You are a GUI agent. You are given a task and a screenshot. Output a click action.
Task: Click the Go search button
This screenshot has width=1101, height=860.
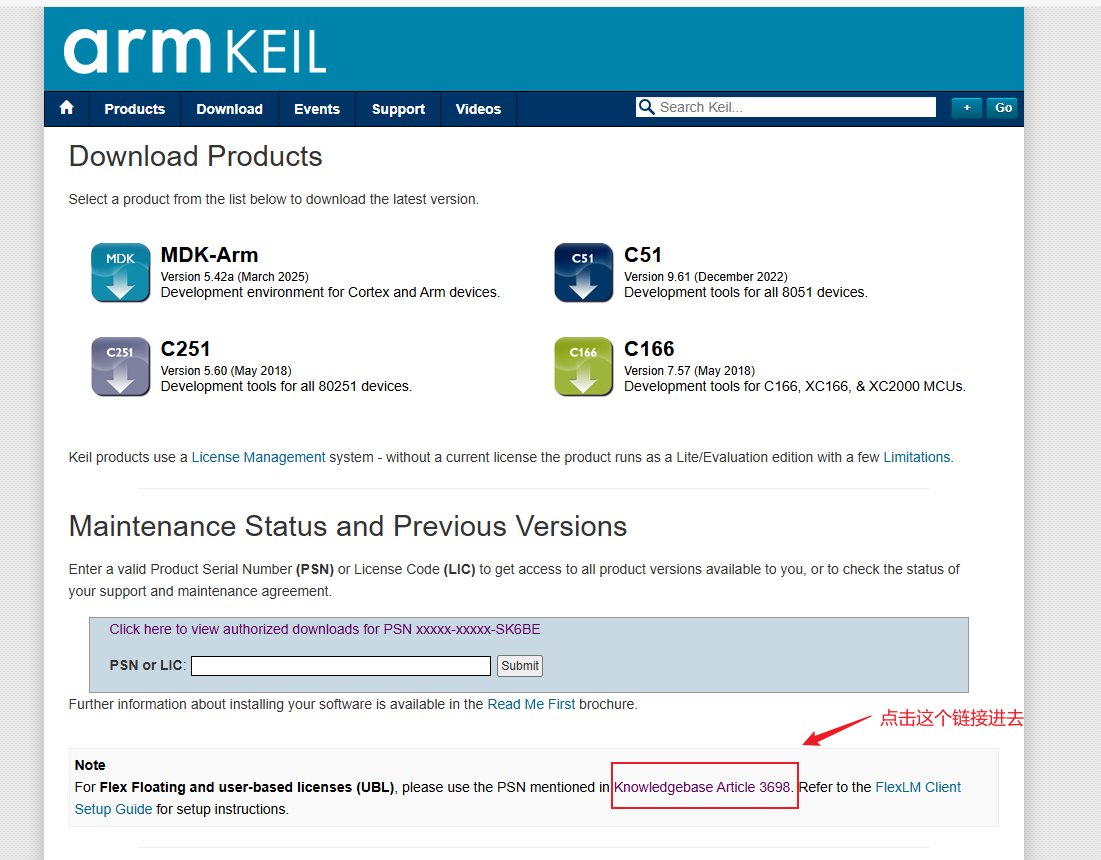(1003, 107)
